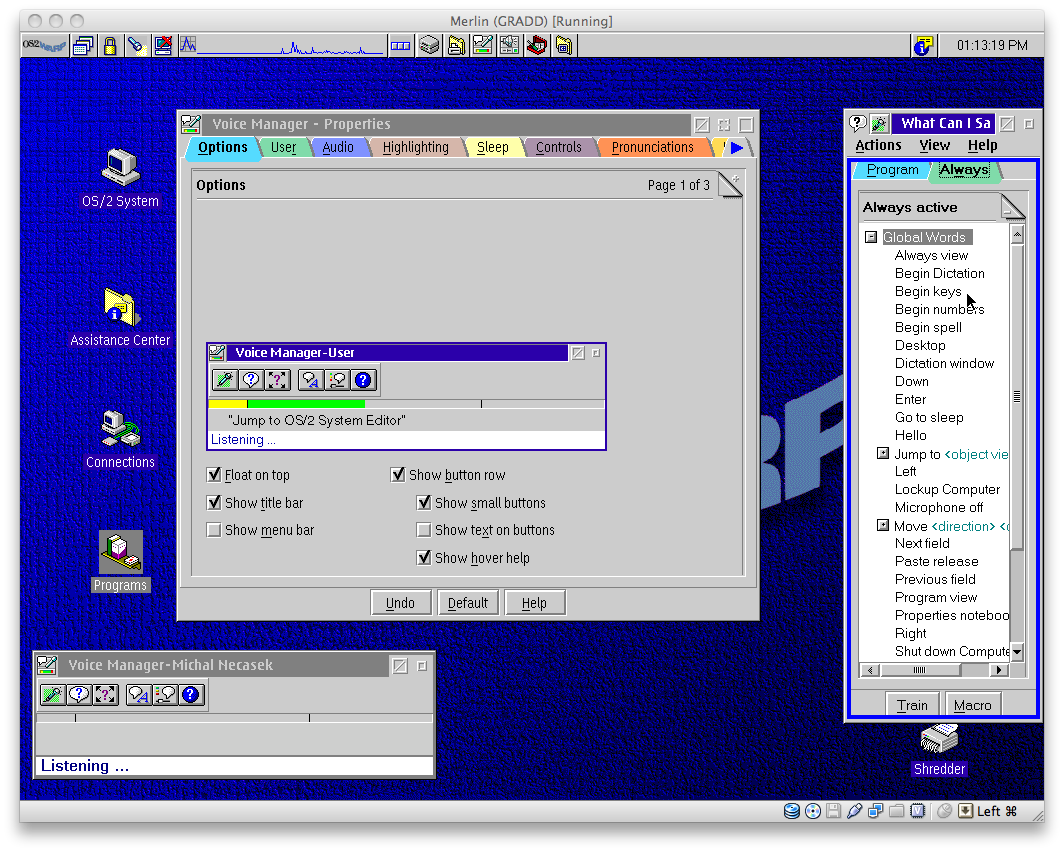
Task: Select 'Go to sleep' in the command list
Action: coord(929,417)
